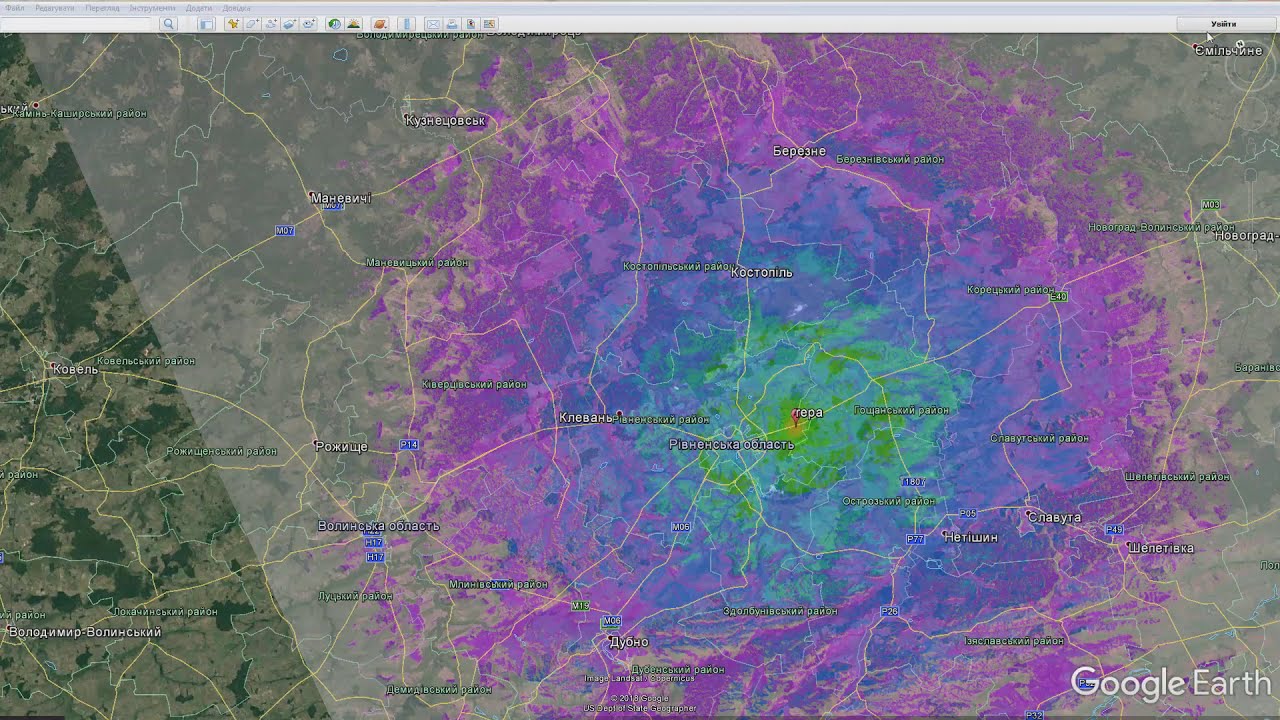Open the Перегляд menu
Viewport: 1280px width, 720px height.
pos(102,8)
